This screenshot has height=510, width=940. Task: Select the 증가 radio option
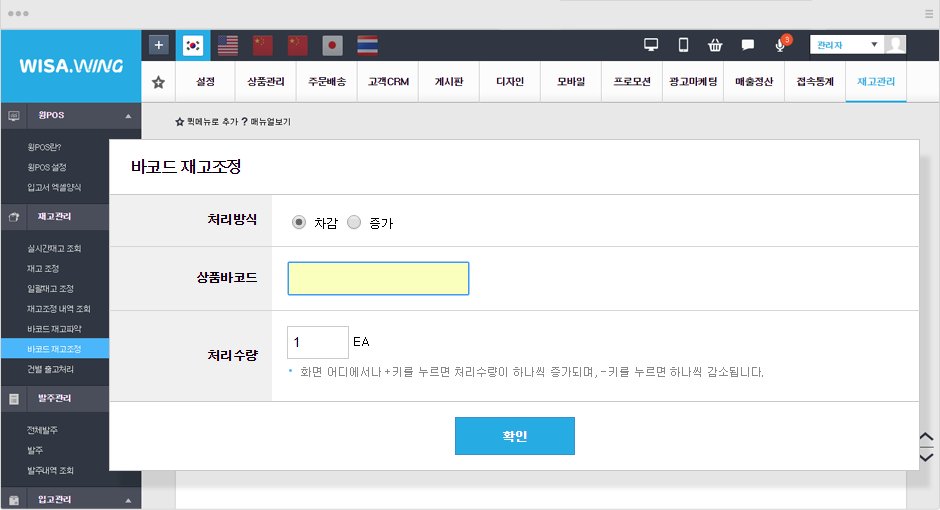click(354, 222)
